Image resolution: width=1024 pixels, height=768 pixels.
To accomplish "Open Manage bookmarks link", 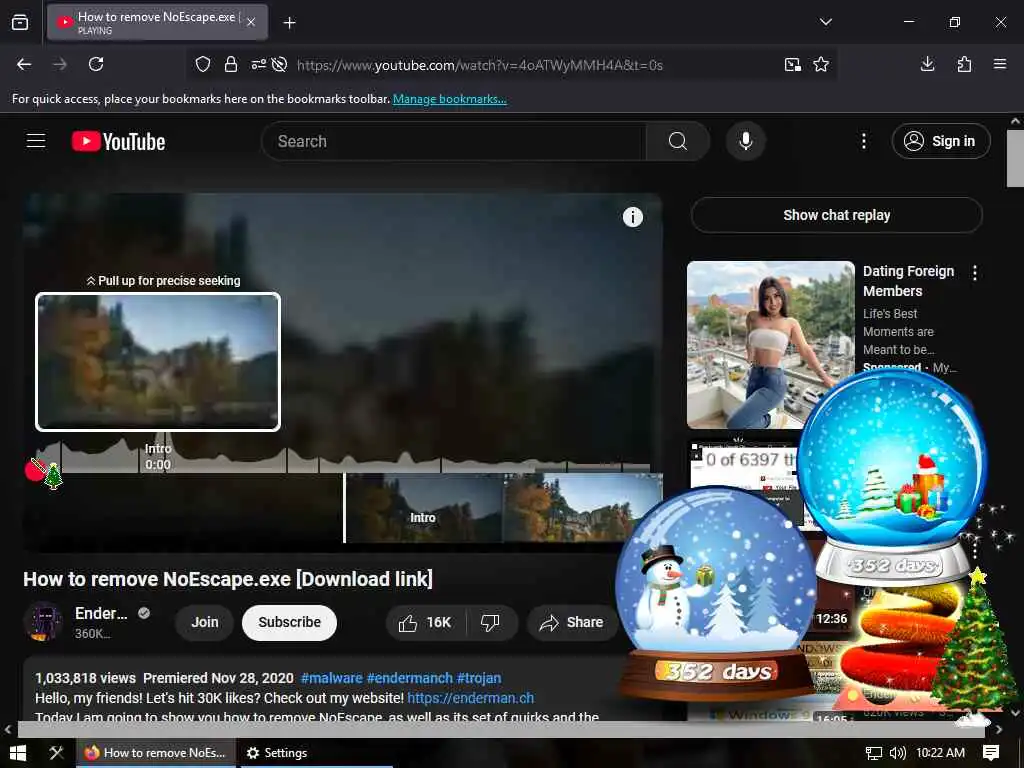I will click(x=449, y=99).
